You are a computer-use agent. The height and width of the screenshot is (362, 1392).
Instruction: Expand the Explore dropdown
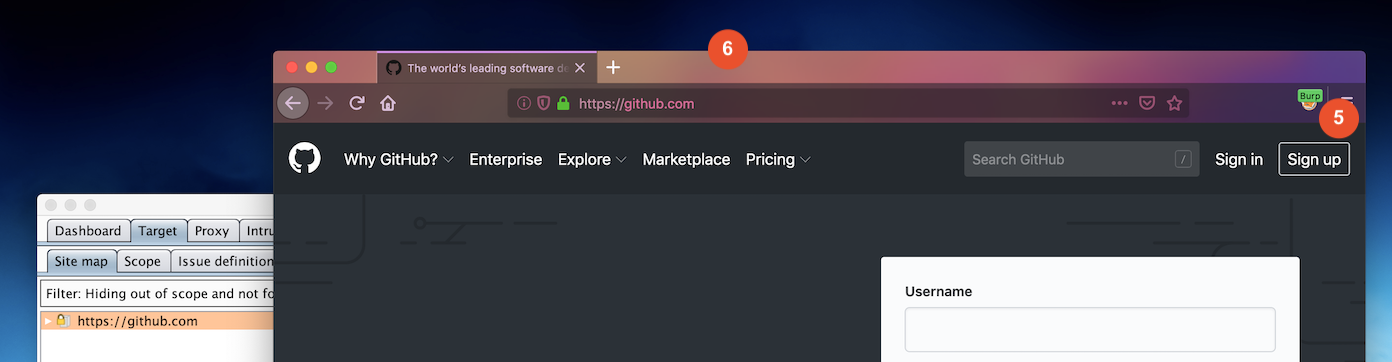[x=593, y=159]
